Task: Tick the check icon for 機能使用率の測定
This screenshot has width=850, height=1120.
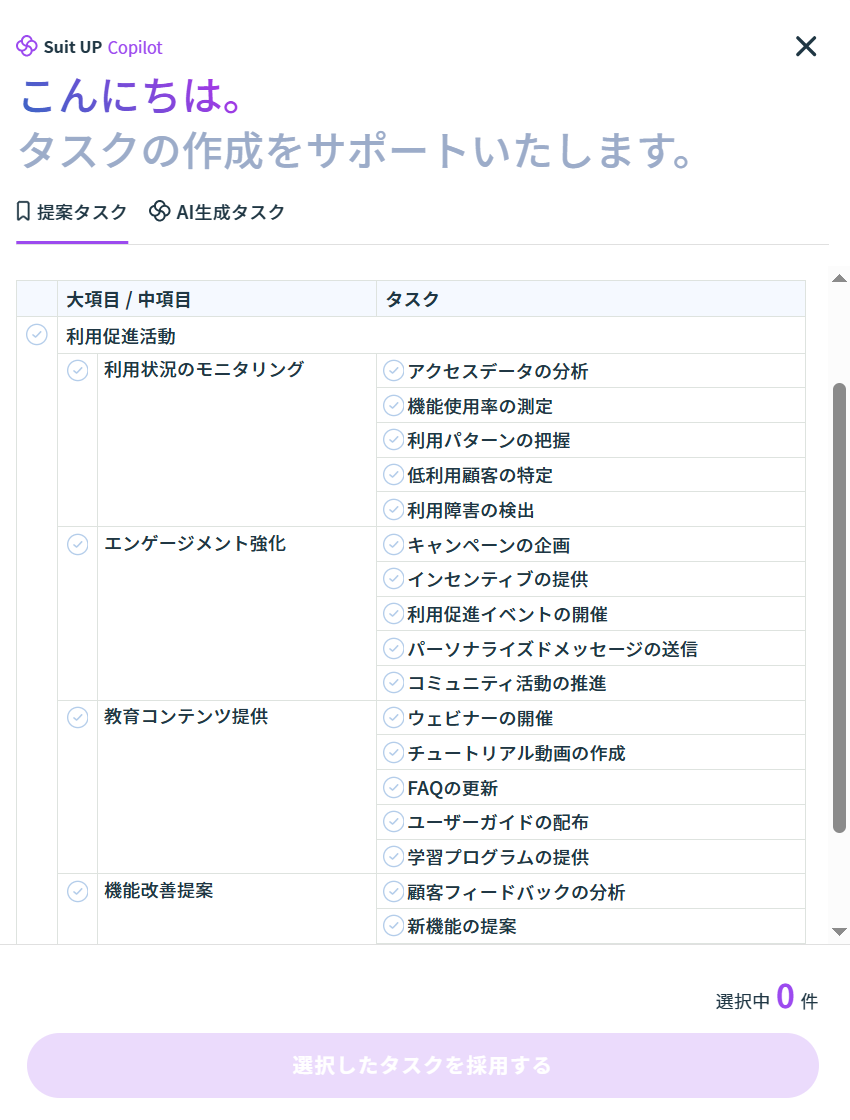Action: (x=393, y=406)
